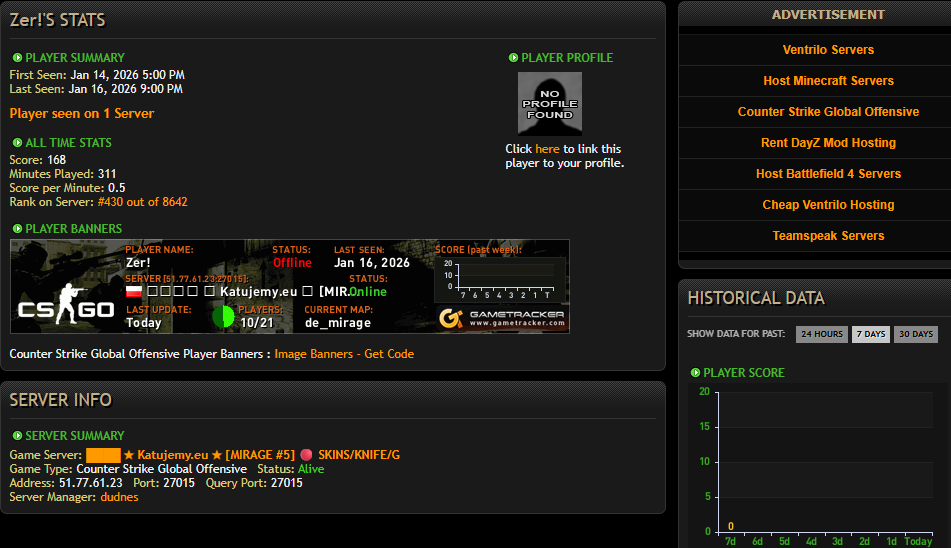
Task: Click the GameTracker logo in the banner
Action: pos(502,318)
